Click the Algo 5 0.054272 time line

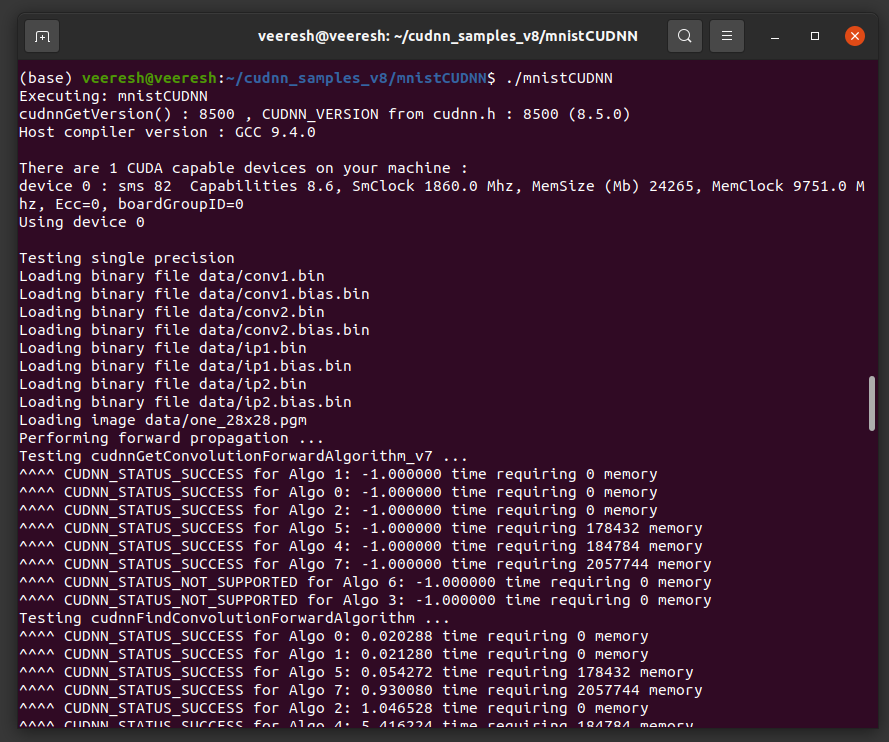[356, 672]
